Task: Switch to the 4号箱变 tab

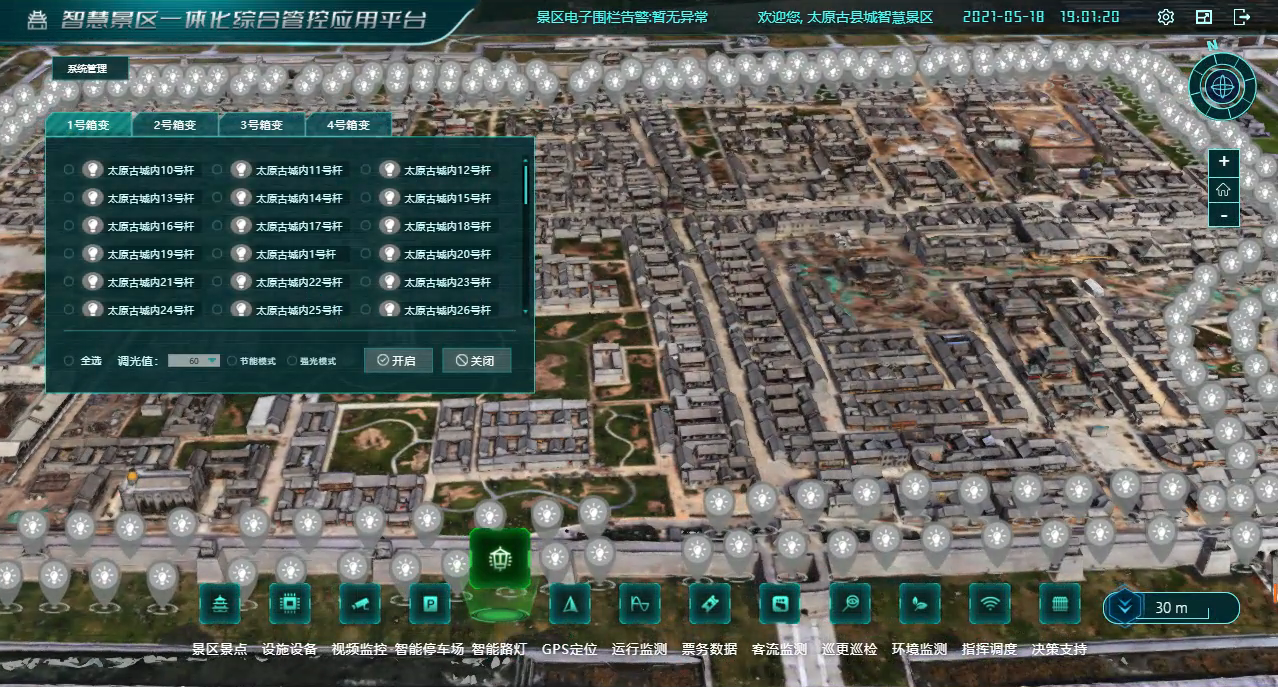Action: click(x=350, y=125)
